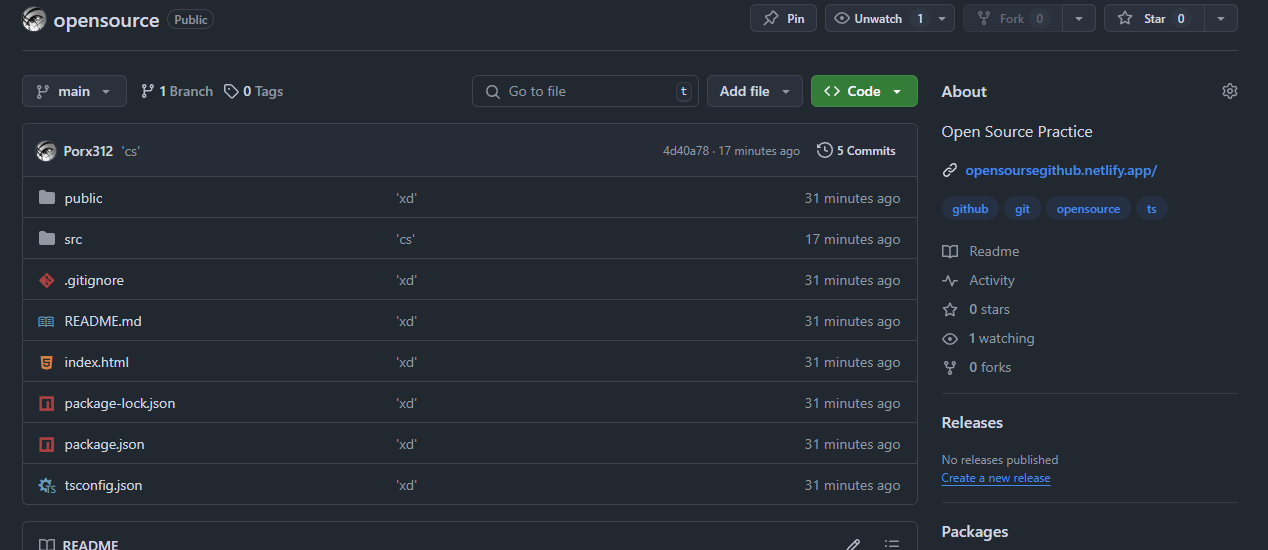This screenshot has width=1268, height=550.
Task: Star the opensource repository
Action: coord(1154,18)
